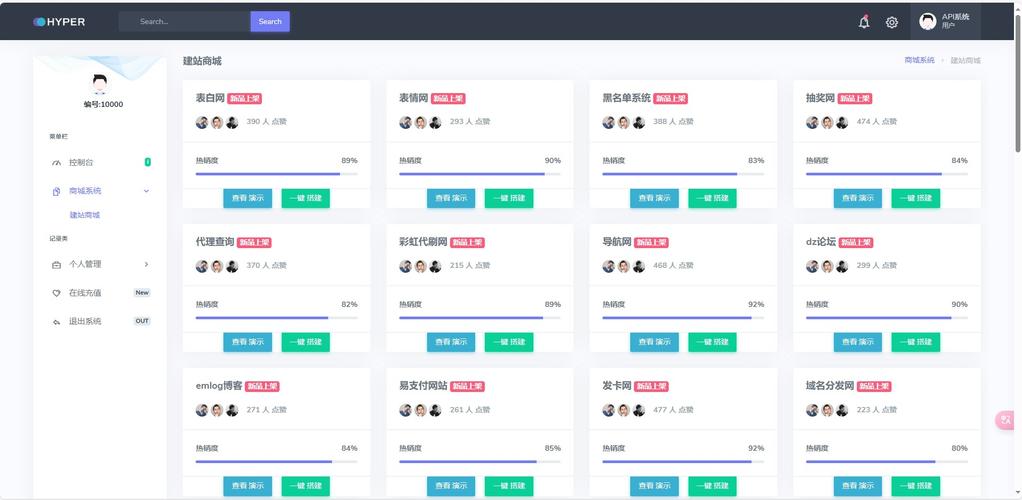1022x500 pixels.
Task: Select 建站商城 submenu item
Action: click(85, 215)
